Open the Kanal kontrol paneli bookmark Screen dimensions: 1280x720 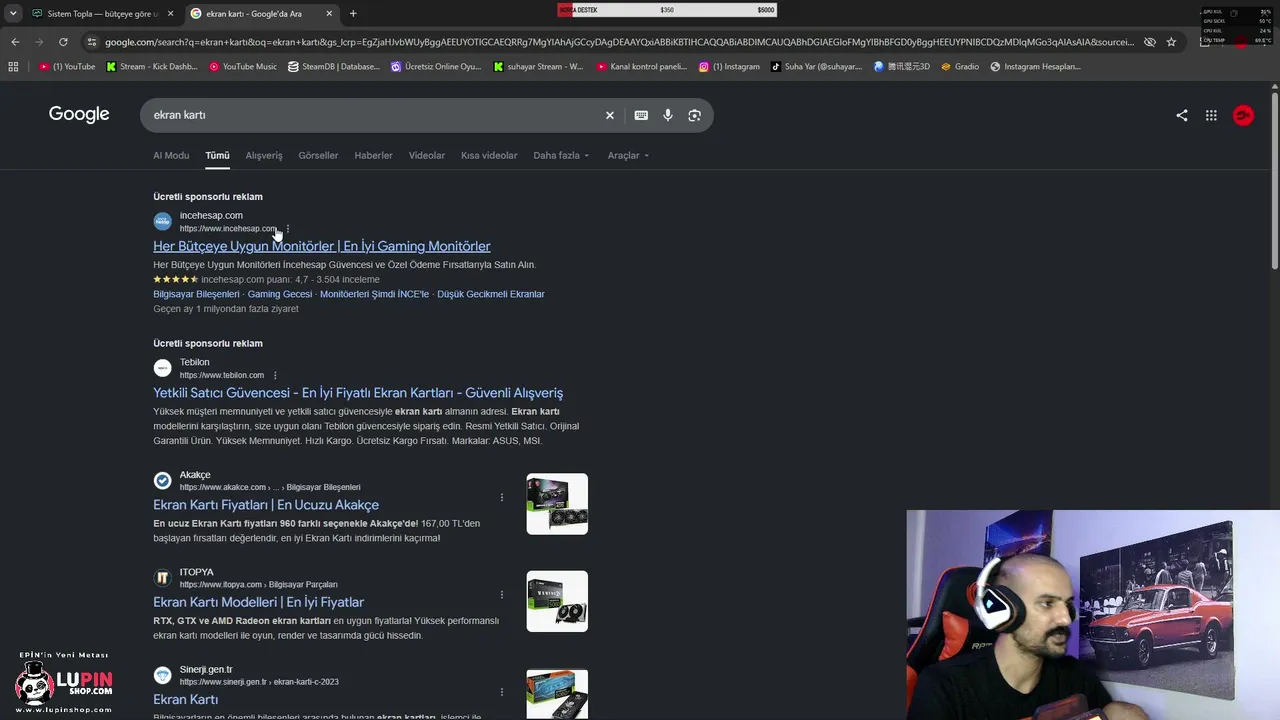click(642, 67)
